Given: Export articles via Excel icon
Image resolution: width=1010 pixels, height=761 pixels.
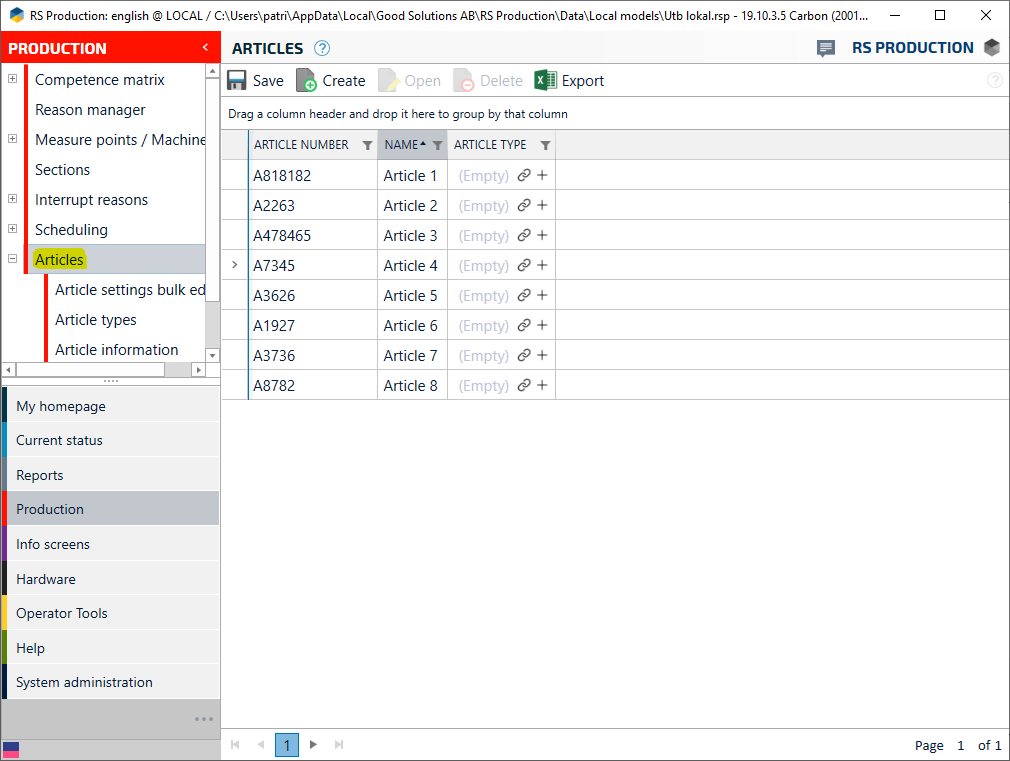Looking at the screenshot, I should click(x=545, y=81).
